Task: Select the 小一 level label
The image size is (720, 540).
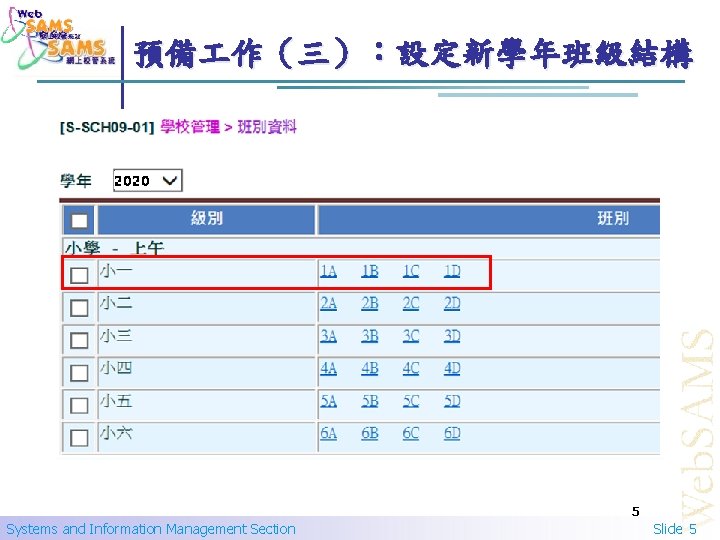Action: (x=116, y=271)
